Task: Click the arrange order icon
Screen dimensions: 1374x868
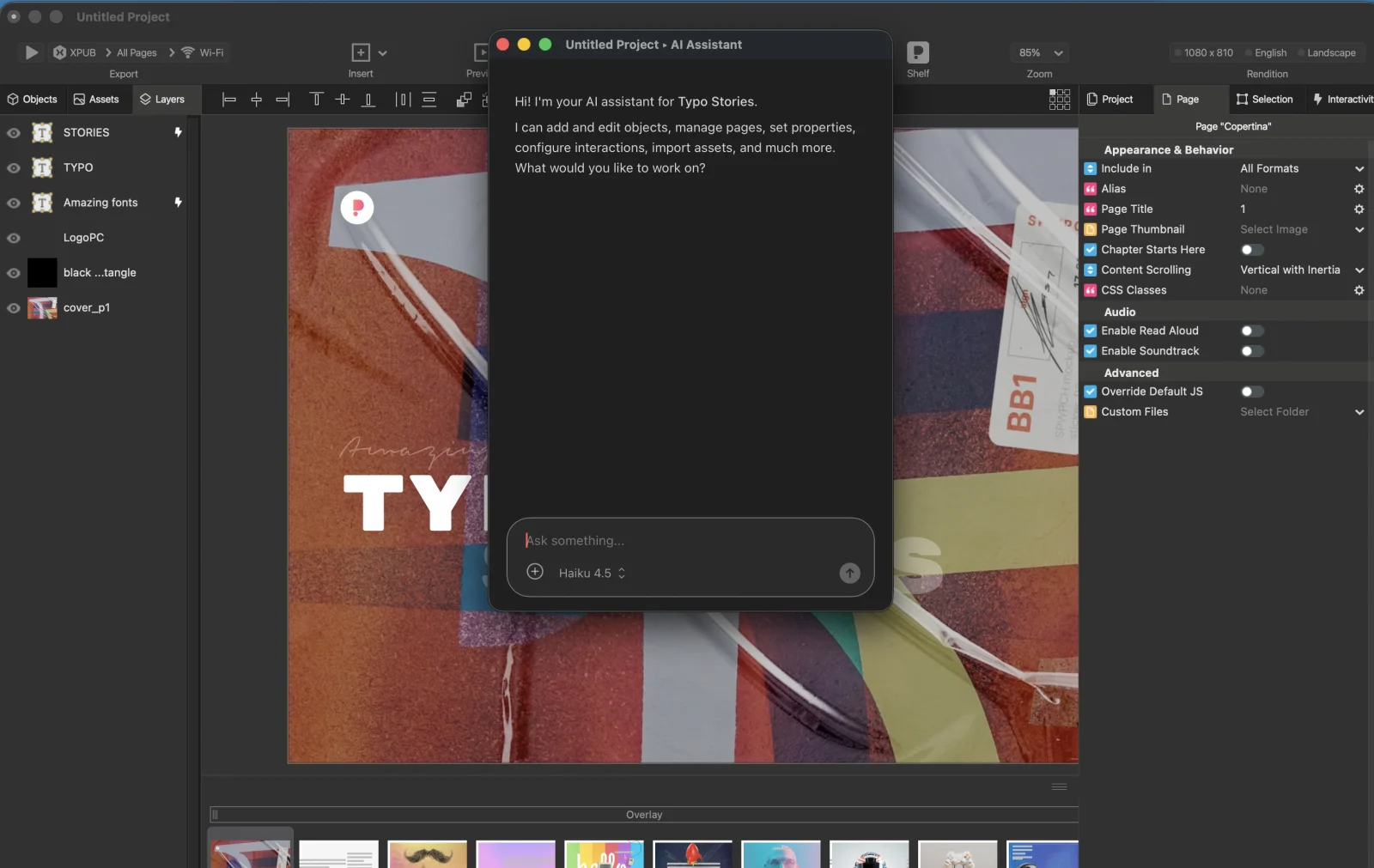Action: pyautogui.click(x=464, y=100)
